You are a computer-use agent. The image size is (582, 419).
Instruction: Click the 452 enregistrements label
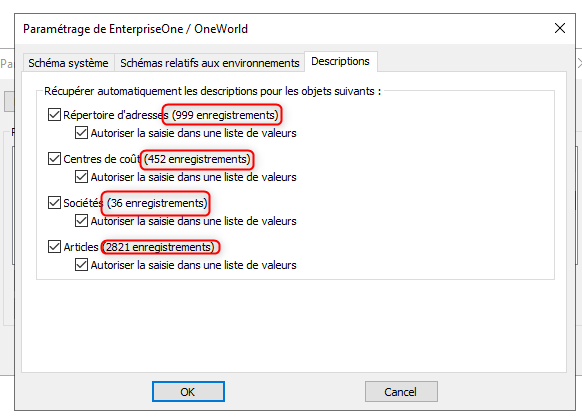point(197,159)
